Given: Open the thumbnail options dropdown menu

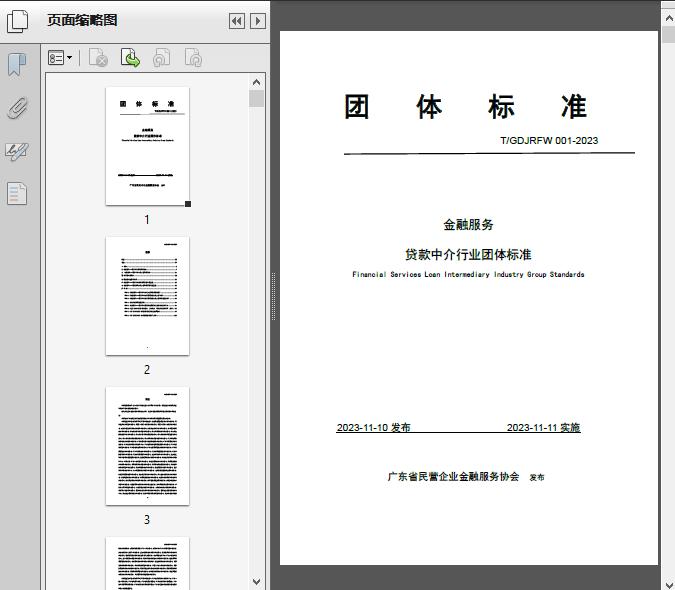Looking at the screenshot, I should coord(60,58).
